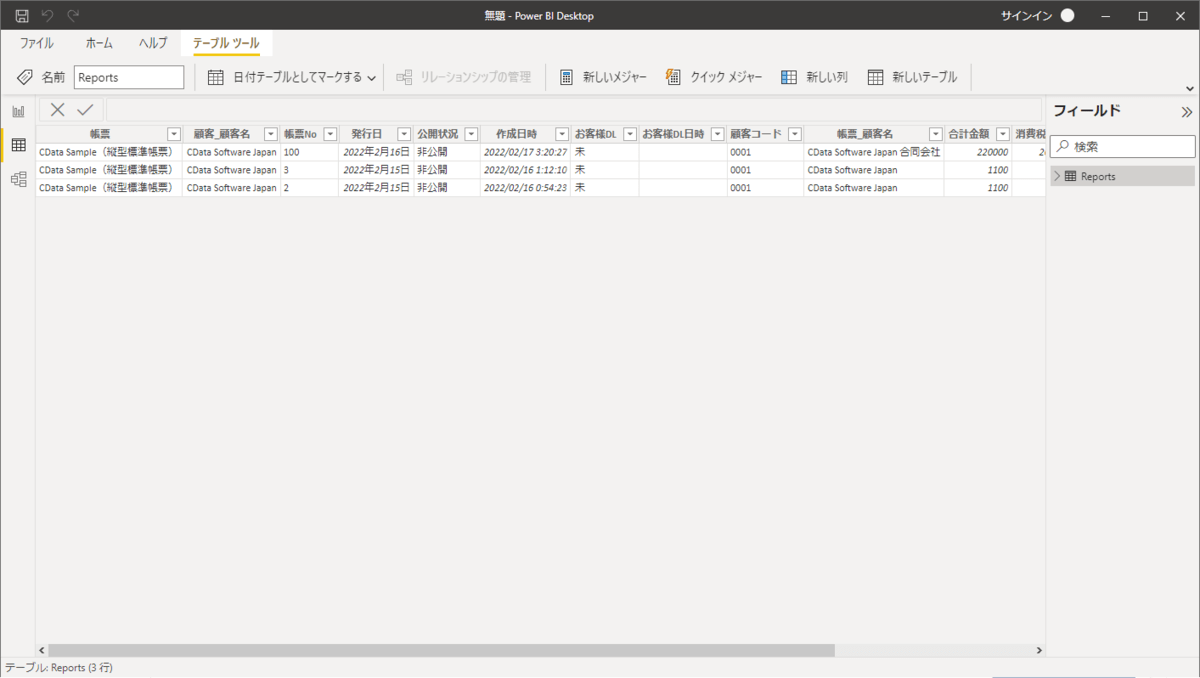The width and height of the screenshot is (1200, 678).
Task: Open filter dropdown of お客様DL日時 column
Action: 717,134
